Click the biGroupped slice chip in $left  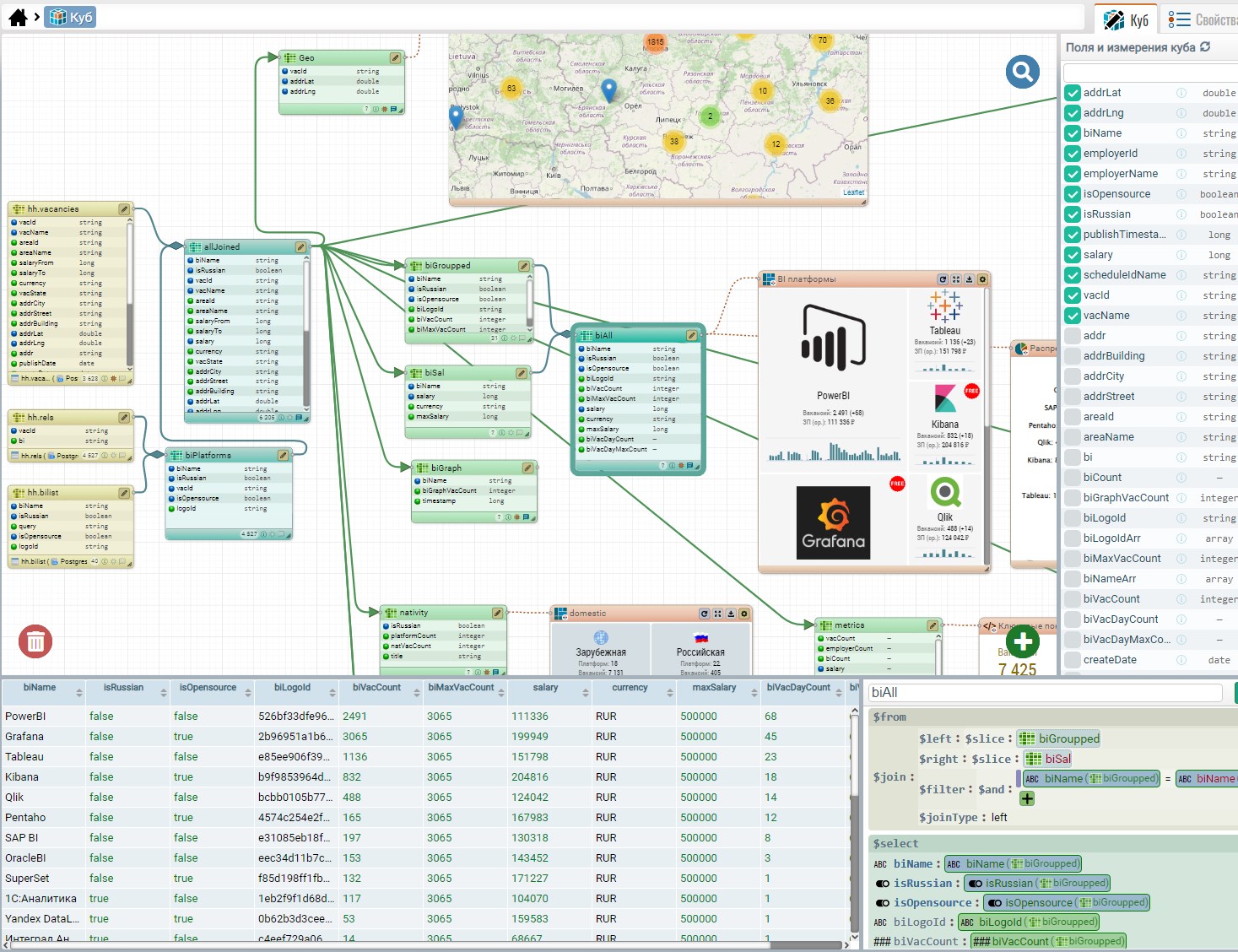(1060, 738)
